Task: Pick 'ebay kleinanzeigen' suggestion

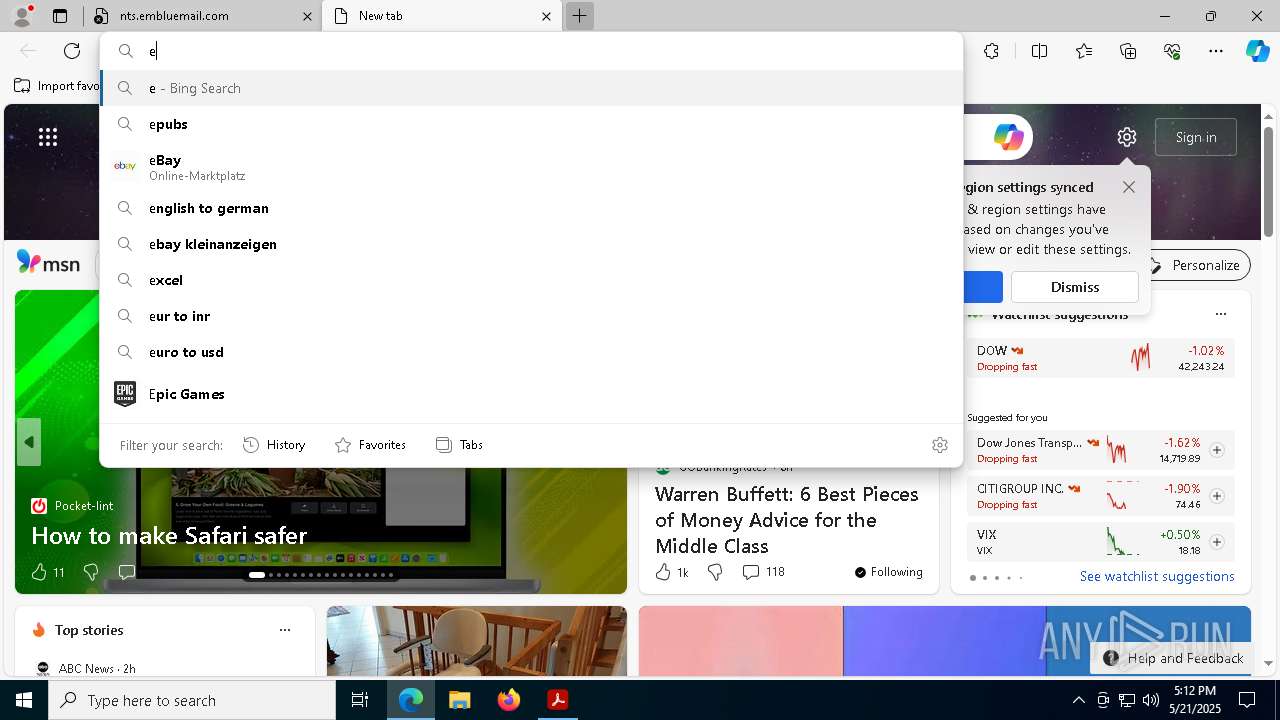Action: (531, 244)
